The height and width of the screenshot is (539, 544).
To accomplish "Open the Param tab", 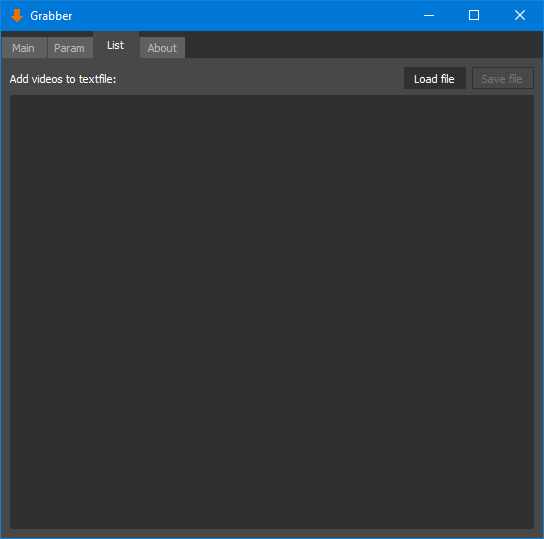I will 70,48.
